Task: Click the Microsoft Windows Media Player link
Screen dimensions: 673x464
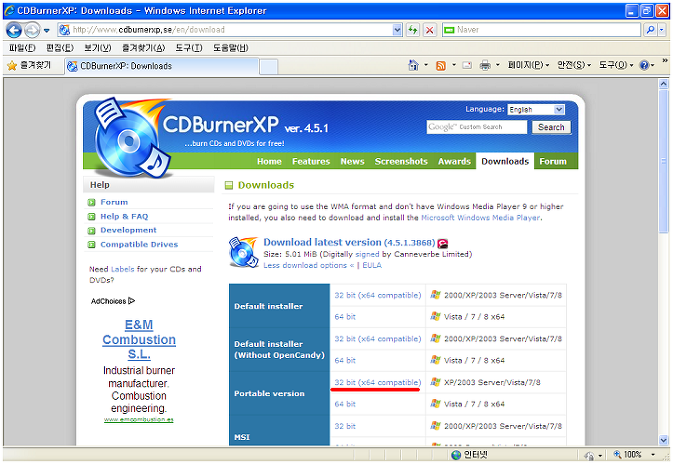Action: tap(481, 218)
